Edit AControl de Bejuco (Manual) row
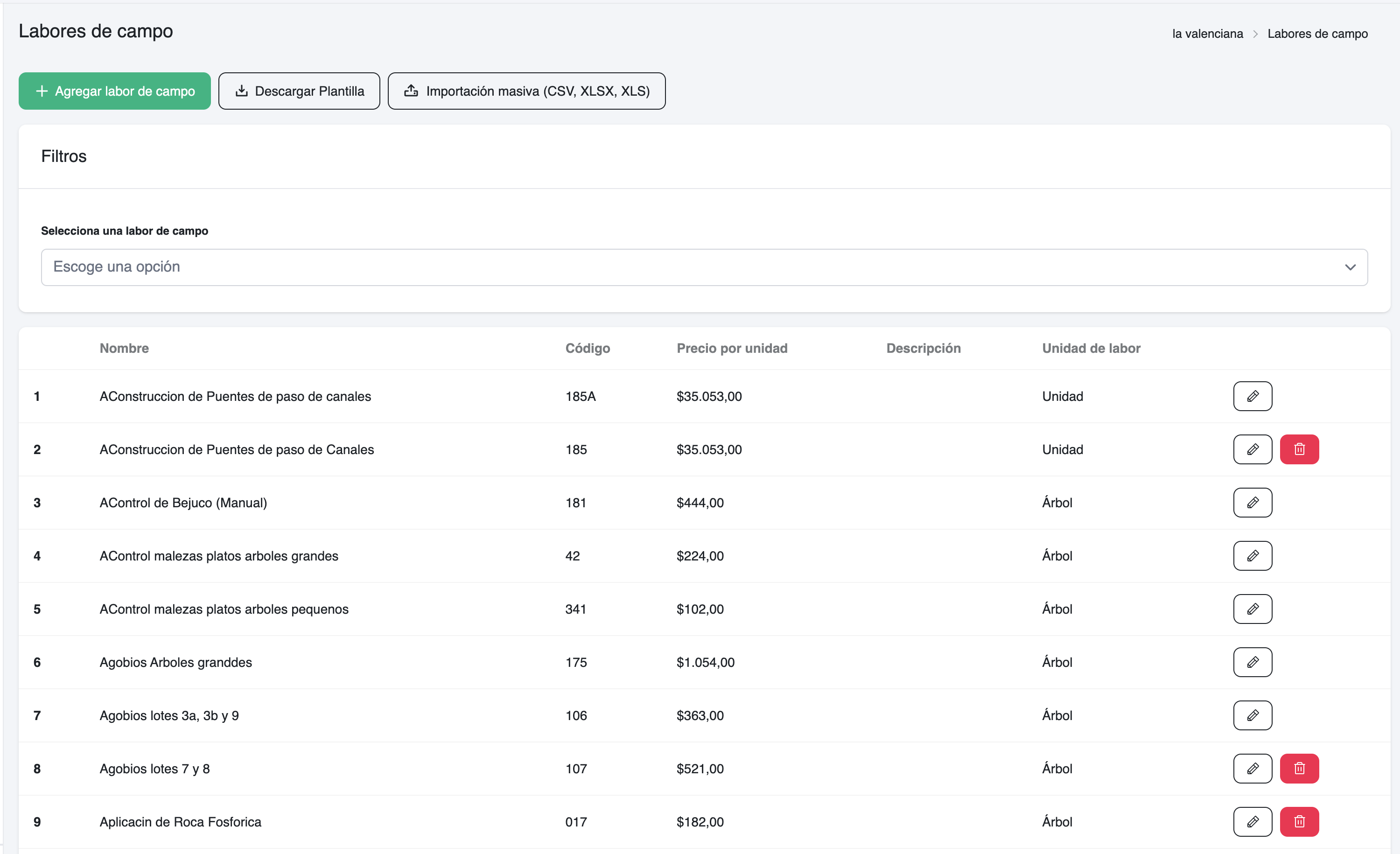This screenshot has width=1400, height=854. click(1252, 502)
